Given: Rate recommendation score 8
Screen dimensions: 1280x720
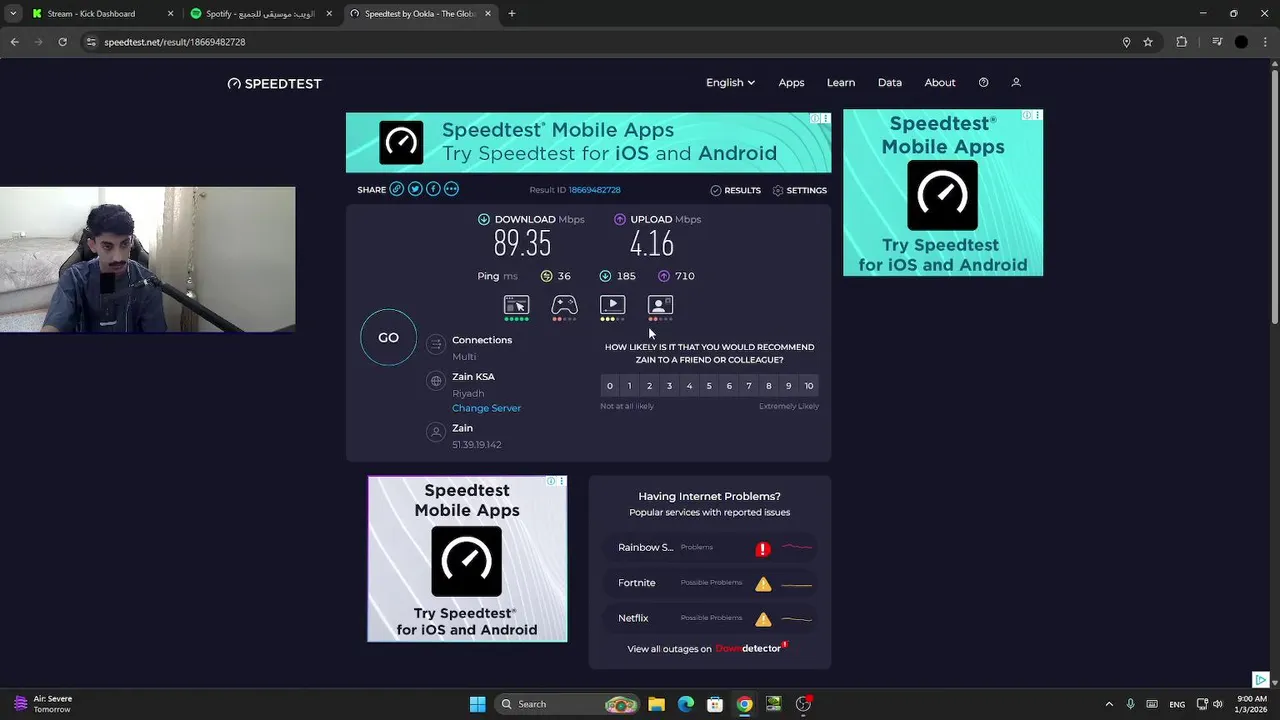Looking at the screenshot, I should point(769,386).
